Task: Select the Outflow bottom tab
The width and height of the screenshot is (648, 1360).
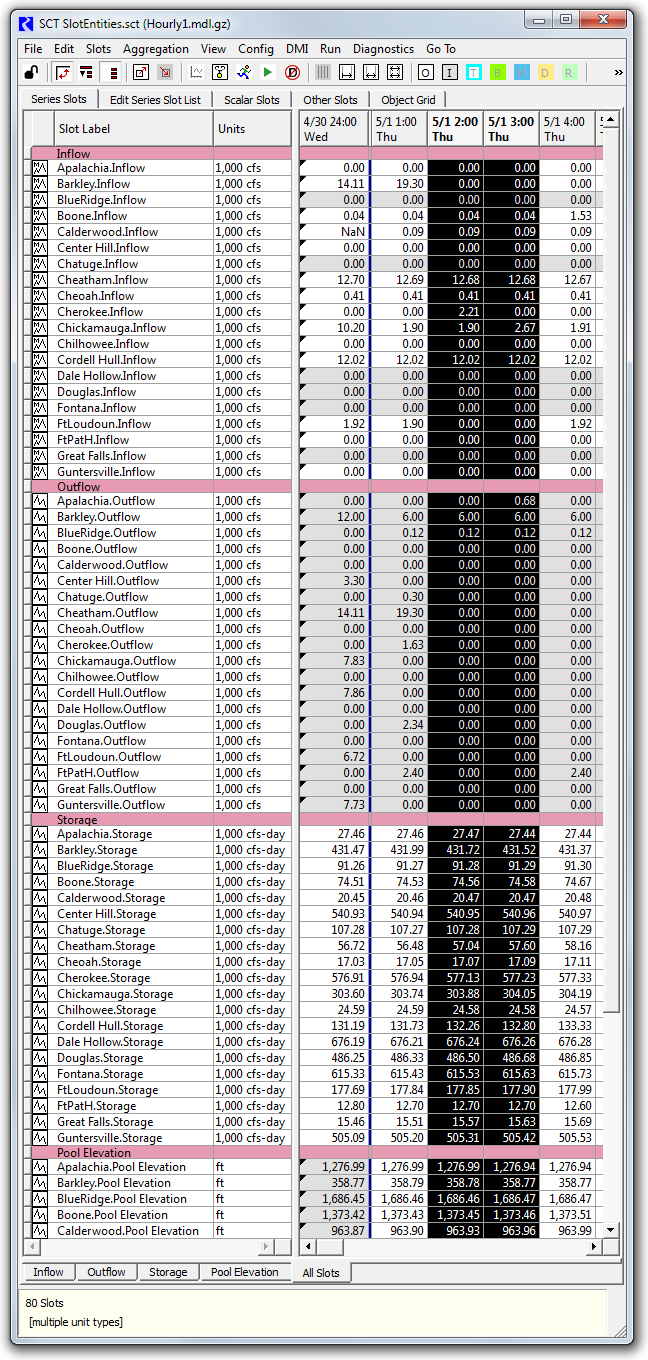Action: coord(106,1272)
